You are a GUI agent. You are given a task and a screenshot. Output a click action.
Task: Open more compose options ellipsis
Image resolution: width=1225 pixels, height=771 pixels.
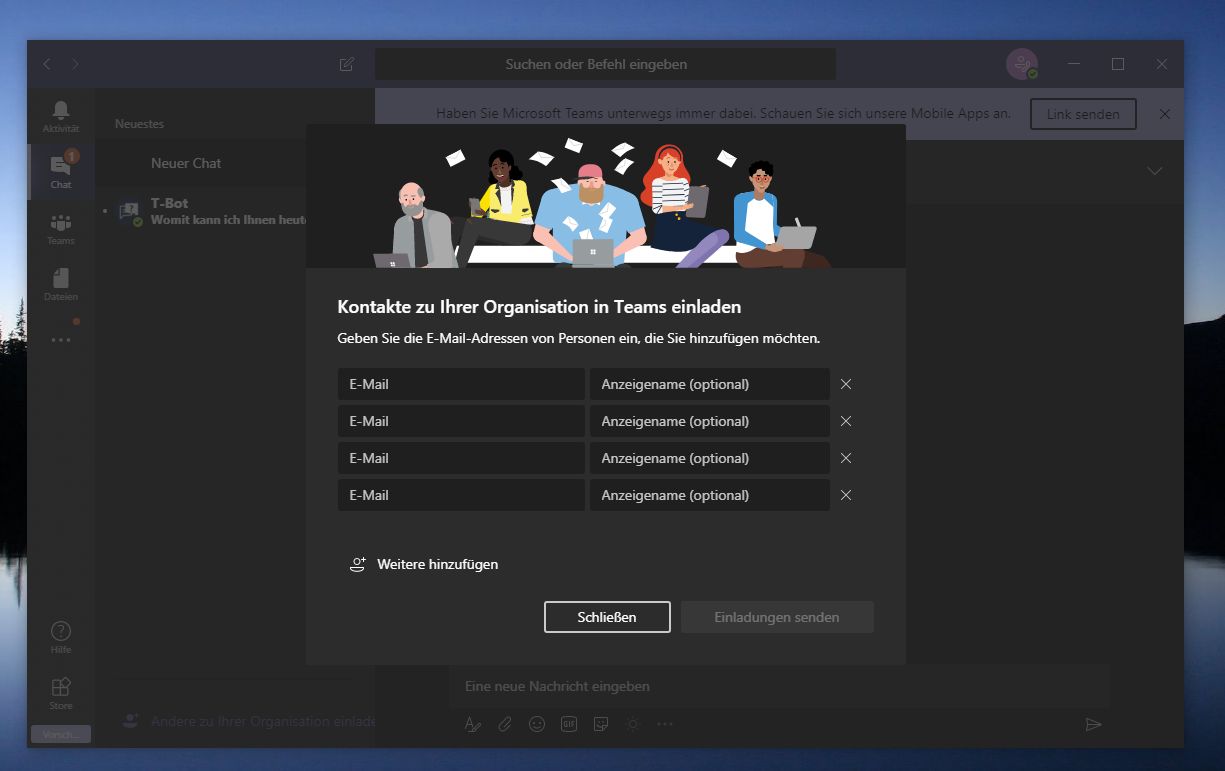(x=665, y=724)
